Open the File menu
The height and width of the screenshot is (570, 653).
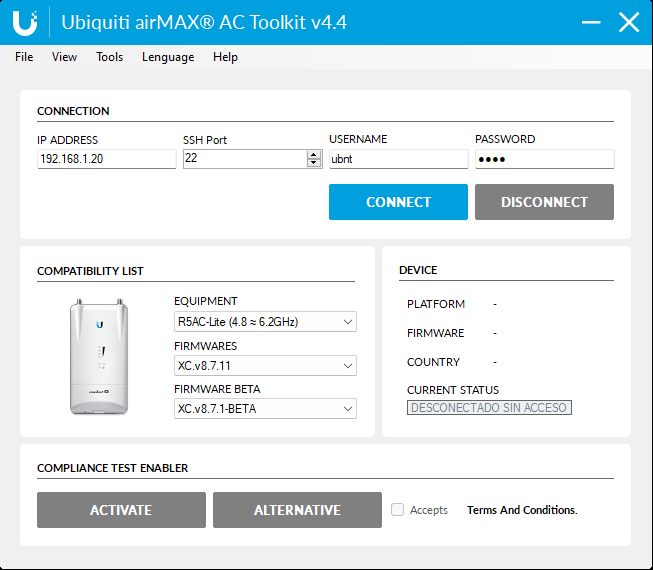click(x=24, y=57)
